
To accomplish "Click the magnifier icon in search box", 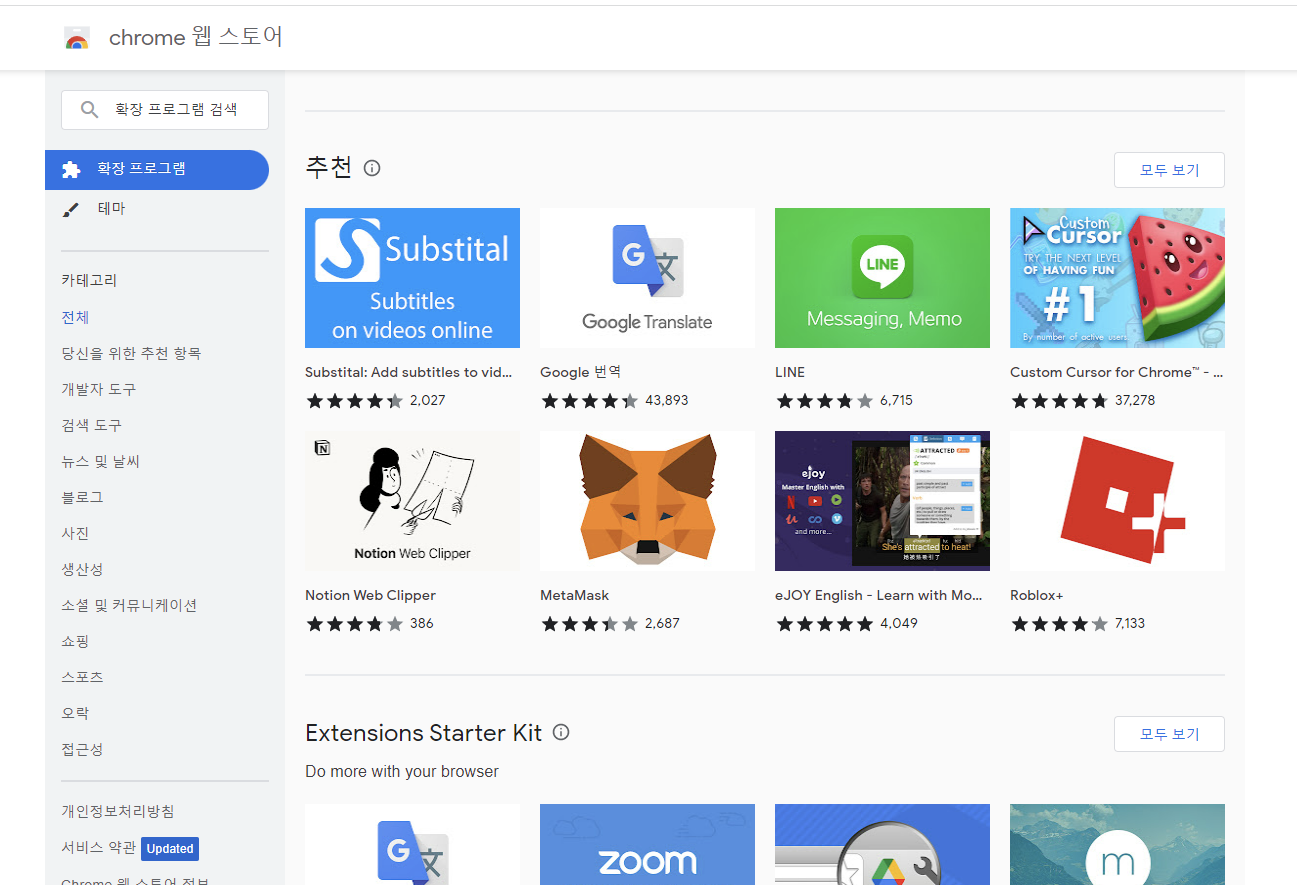I will point(89,110).
